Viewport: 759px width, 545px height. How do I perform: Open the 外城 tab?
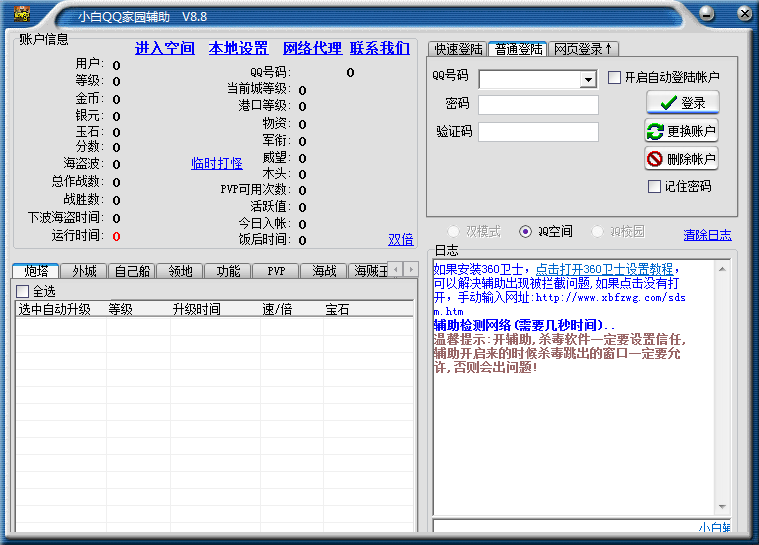tap(84, 271)
